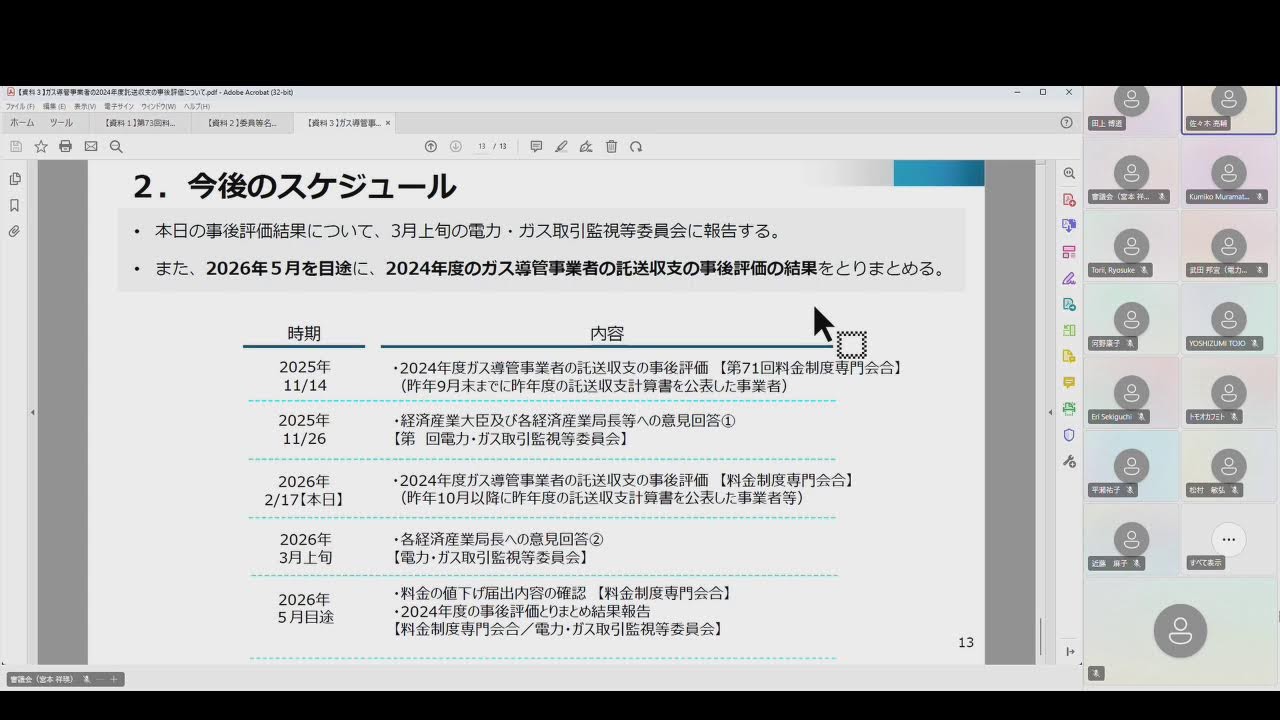Select participant tile 武田 邦宣
Viewport: 1280px width, 720px height.
tap(1228, 246)
